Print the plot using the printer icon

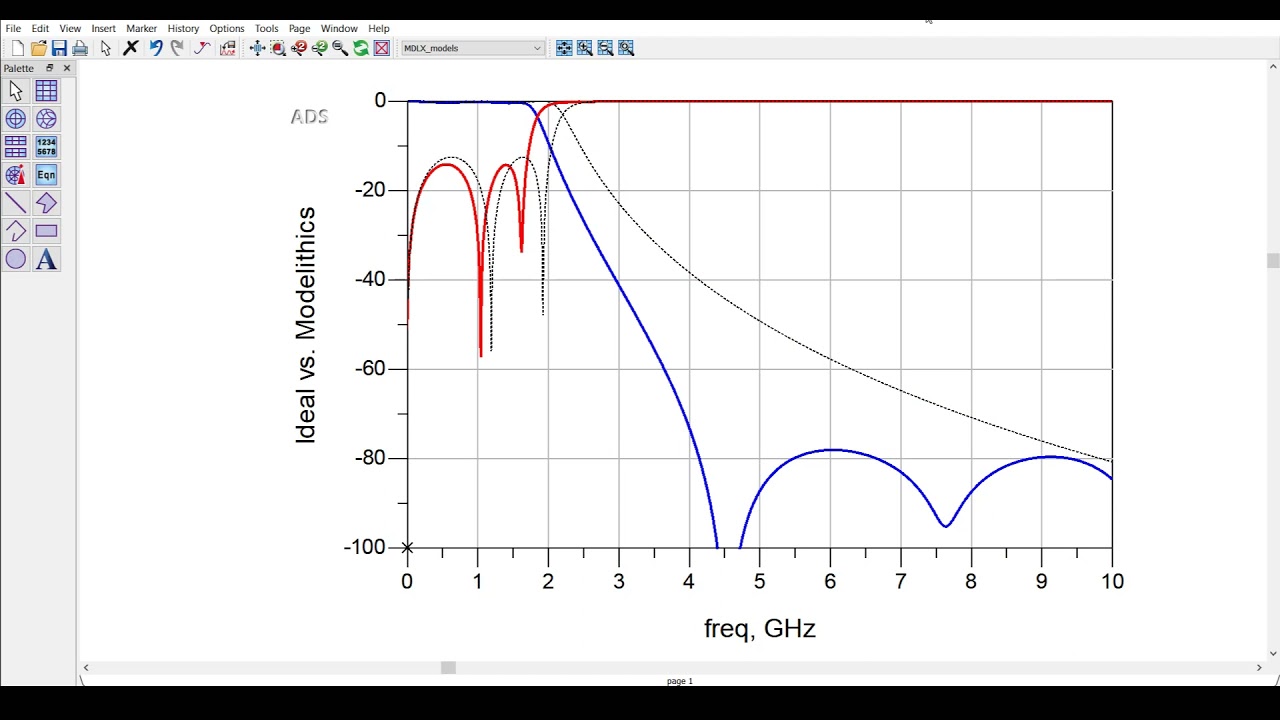[x=80, y=48]
